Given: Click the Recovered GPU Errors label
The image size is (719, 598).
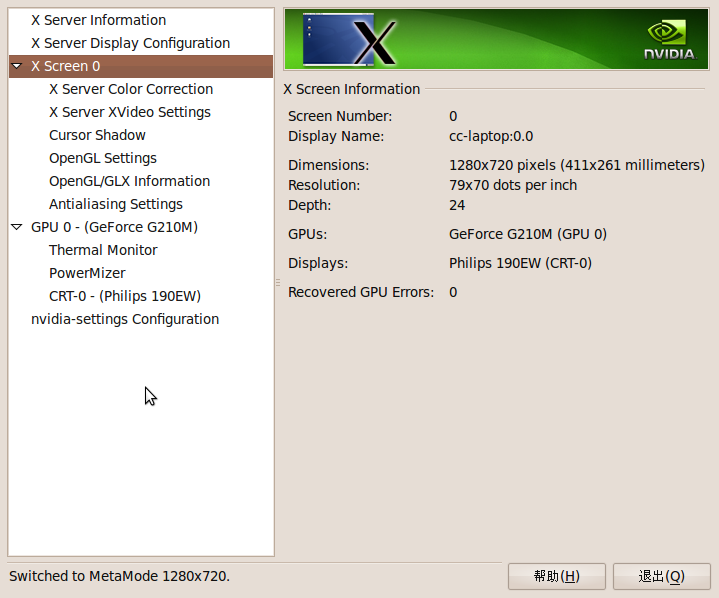Looking at the screenshot, I should coord(361,292).
